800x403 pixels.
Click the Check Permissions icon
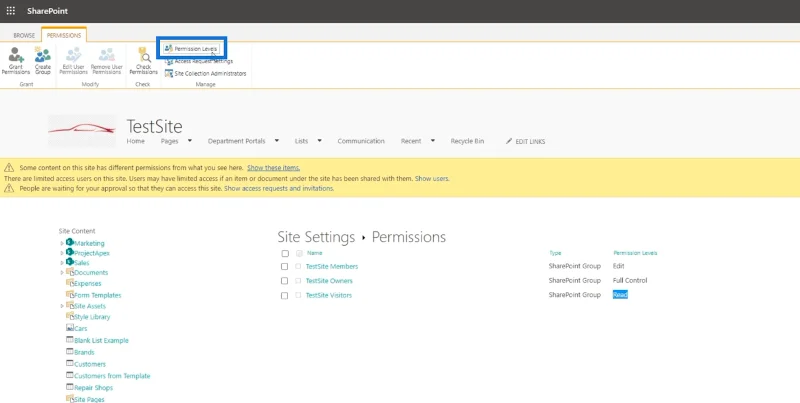143,60
